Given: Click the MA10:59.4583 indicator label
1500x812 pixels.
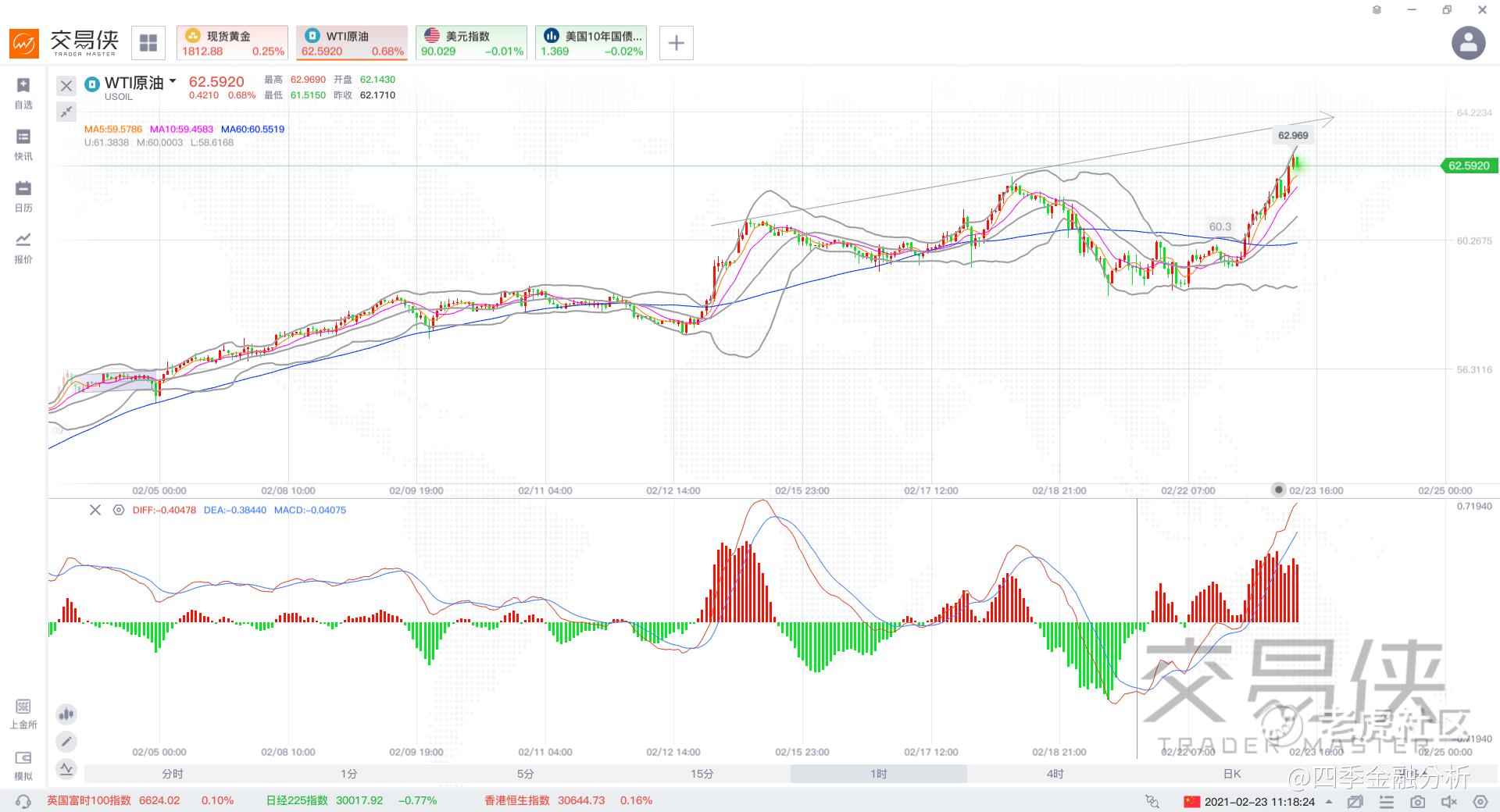Looking at the screenshot, I should (181, 130).
